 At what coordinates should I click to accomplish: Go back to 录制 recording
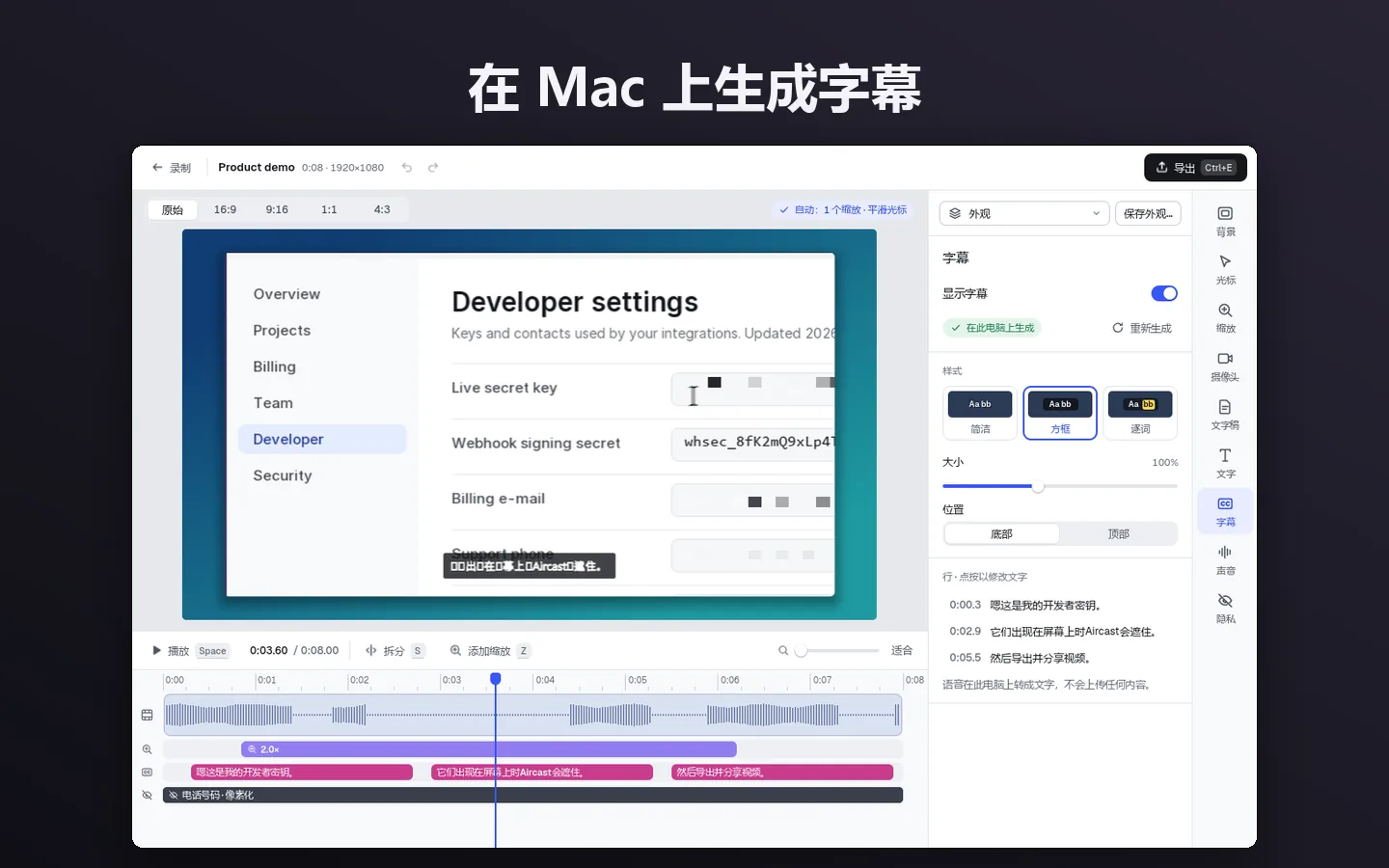click(172, 168)
